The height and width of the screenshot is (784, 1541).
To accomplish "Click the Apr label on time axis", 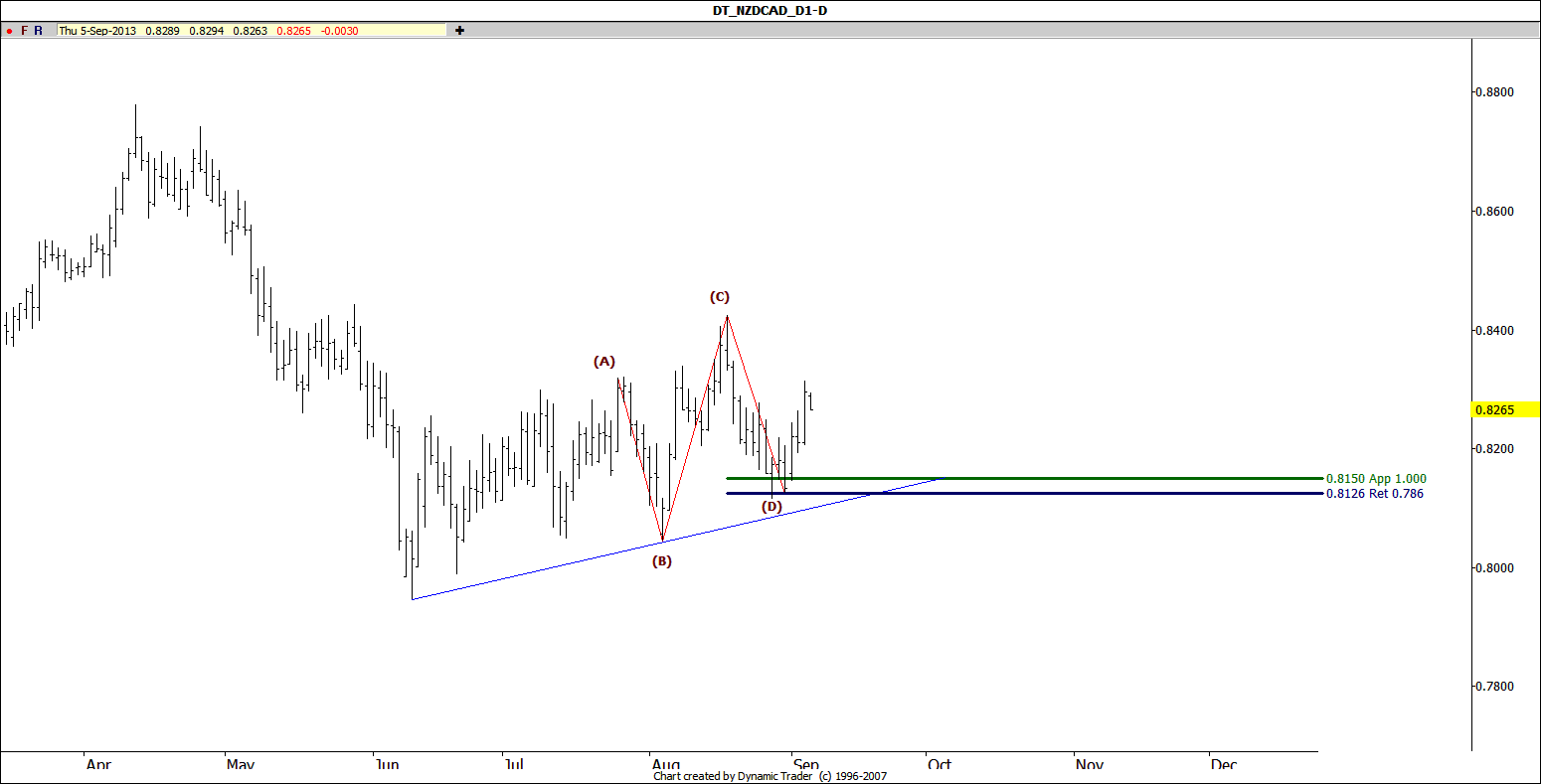I will coord(98,764).
